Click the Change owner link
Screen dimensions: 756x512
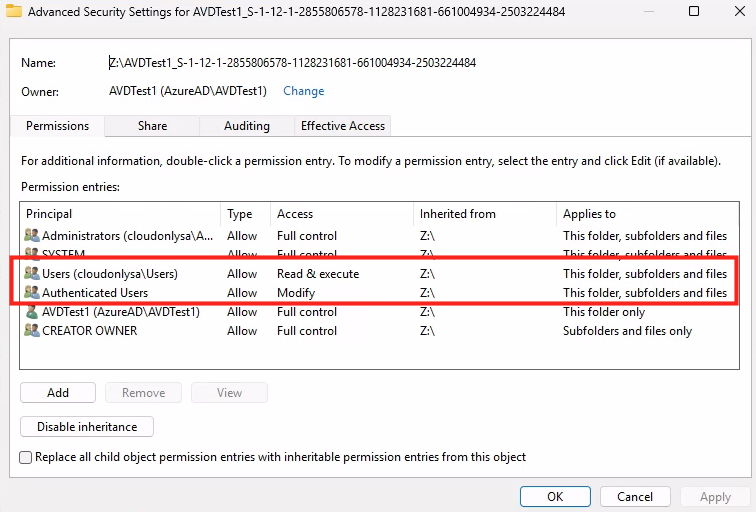303,91
